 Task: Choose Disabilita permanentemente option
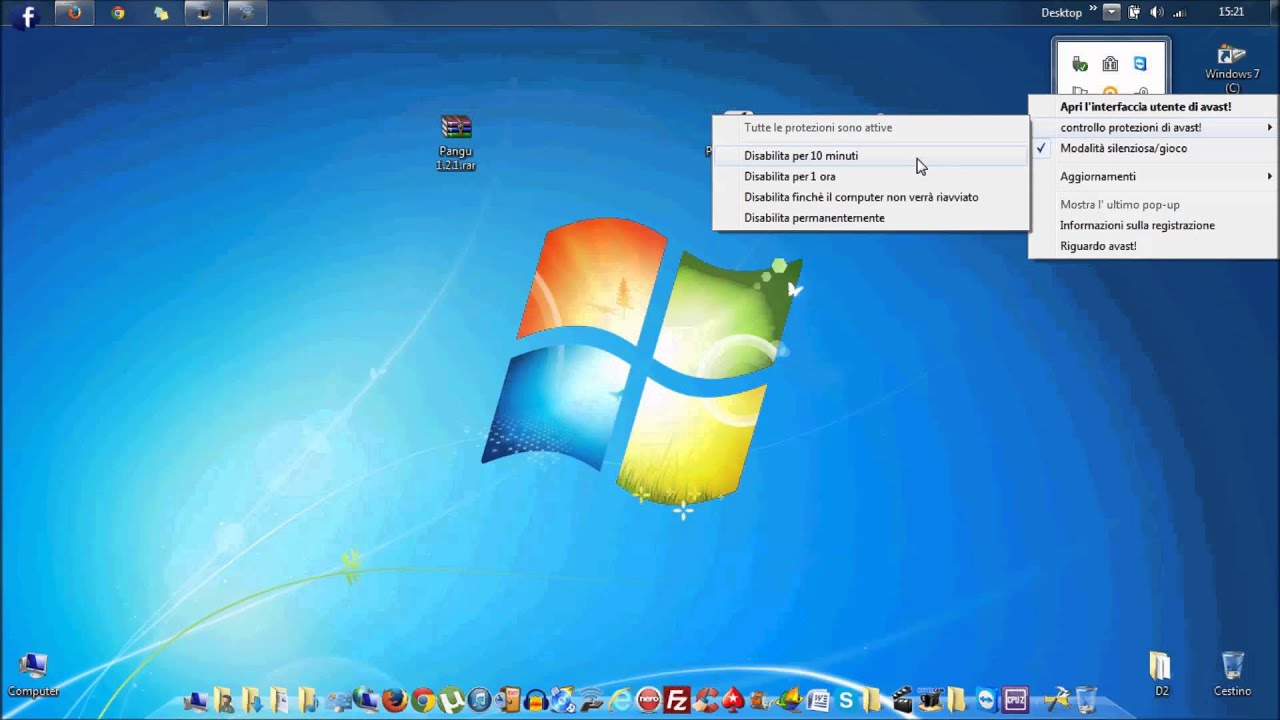click(x=870, y=218)
